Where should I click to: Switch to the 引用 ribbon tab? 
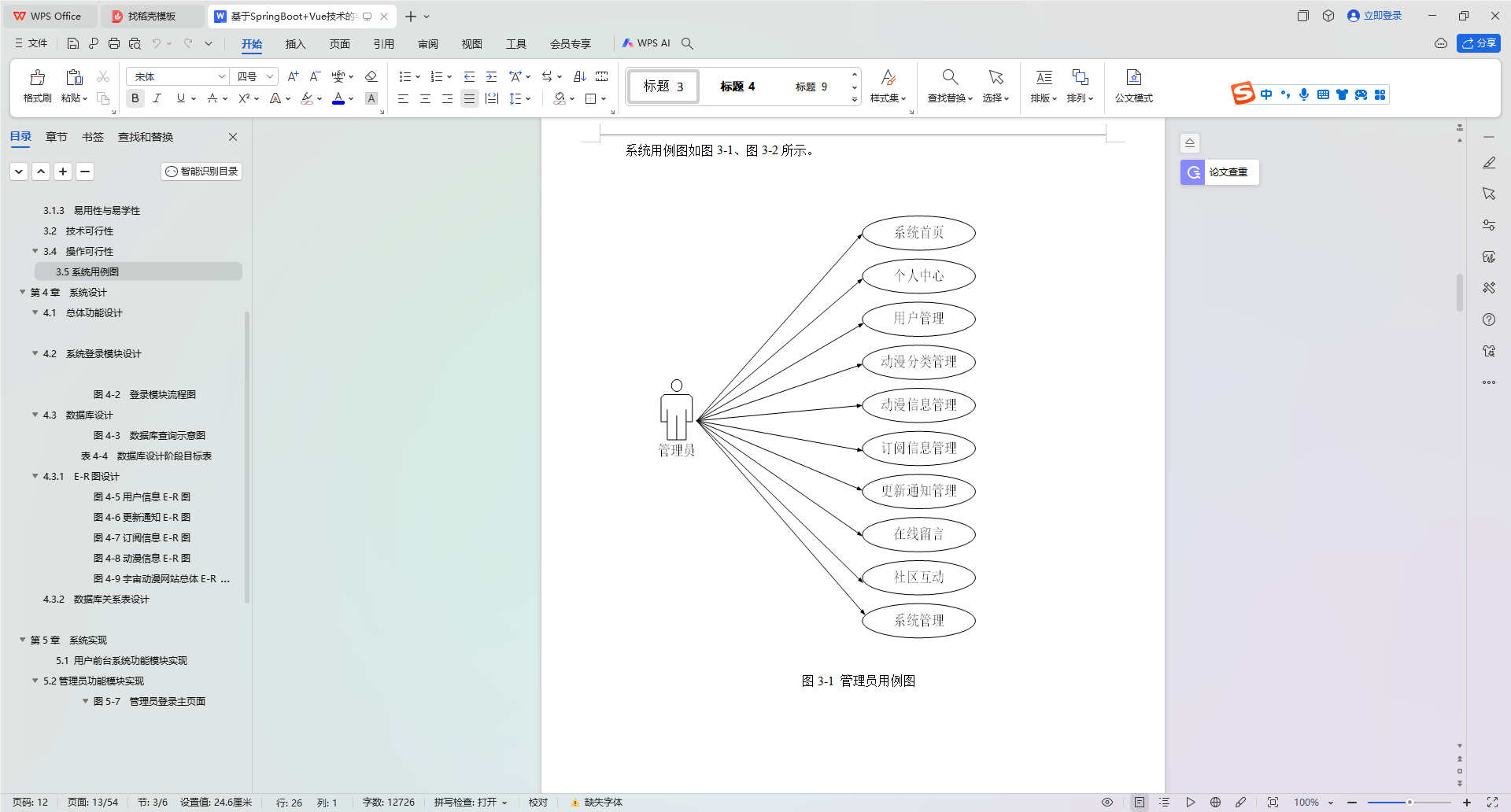pos(383,44)
